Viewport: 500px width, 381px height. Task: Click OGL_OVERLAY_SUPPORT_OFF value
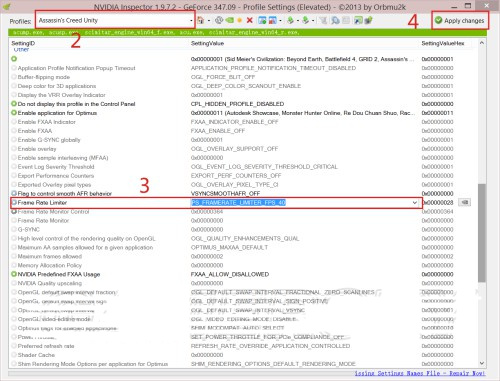tap(234, 149)
